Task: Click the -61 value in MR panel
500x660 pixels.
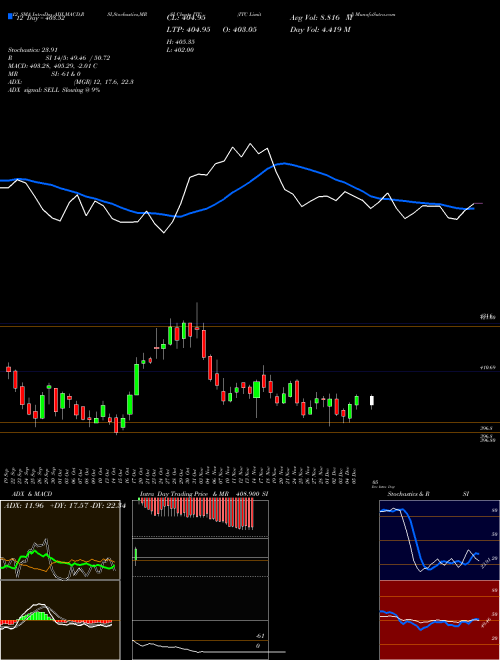Action: point(261,636)
